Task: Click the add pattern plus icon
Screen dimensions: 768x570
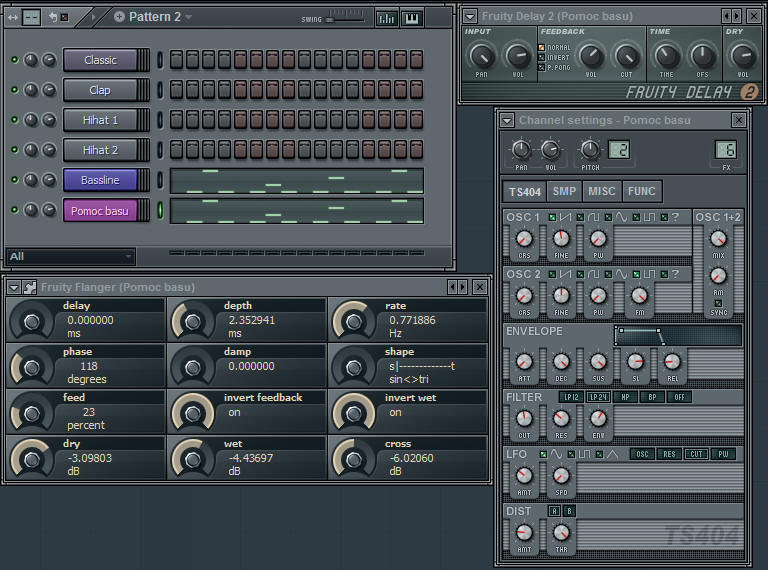Action: 120,17
